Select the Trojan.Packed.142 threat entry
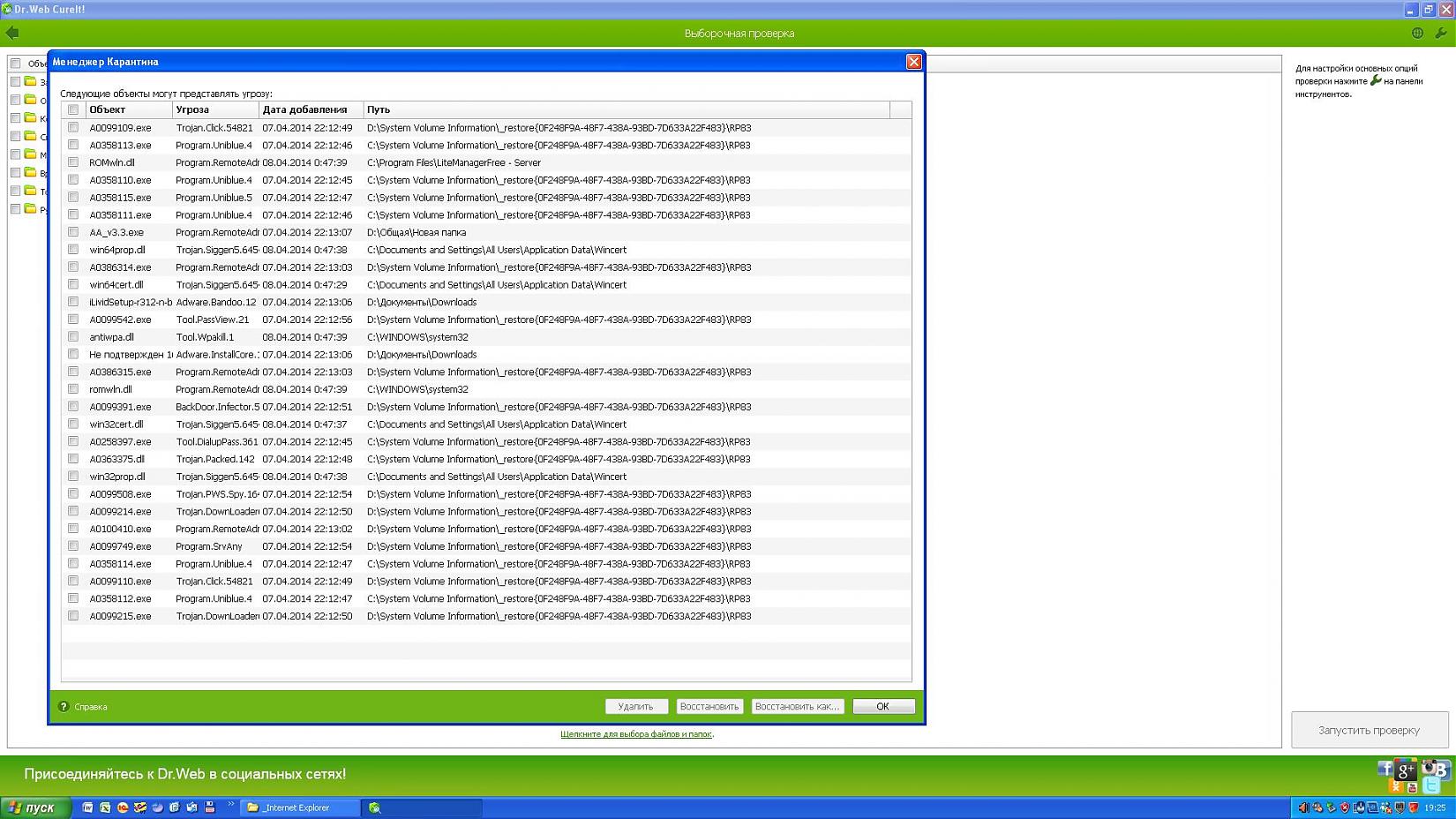Viewport: 1456px width, 819px height. [215, 459]
